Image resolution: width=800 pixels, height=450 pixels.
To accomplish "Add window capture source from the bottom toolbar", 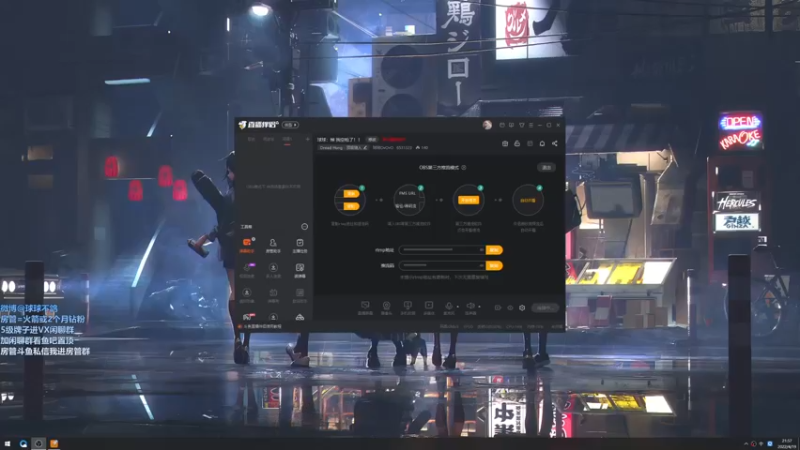I will click(x=407, y=308).
